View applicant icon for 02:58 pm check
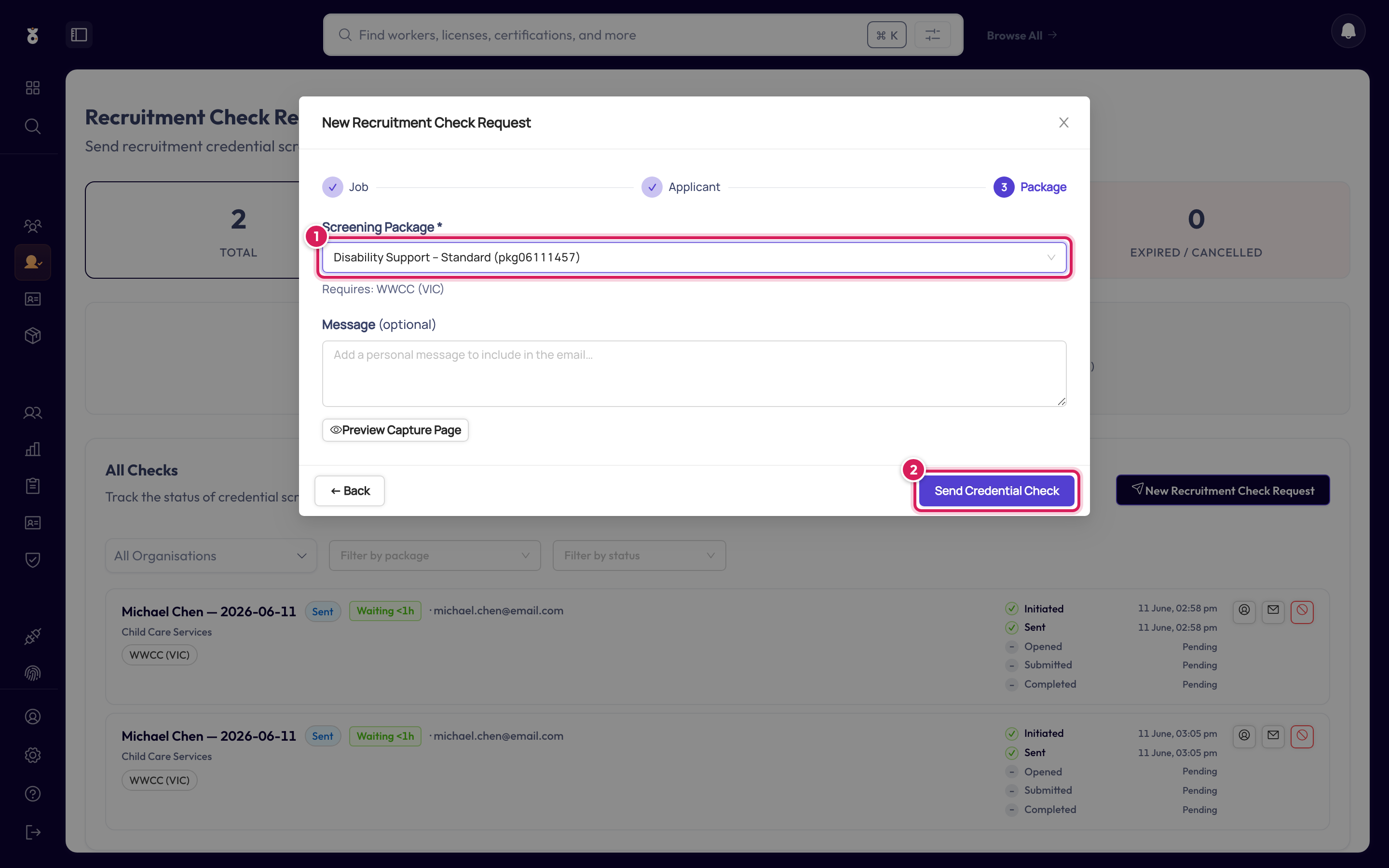This screenshot has width=1389, height=868. 1244,611
